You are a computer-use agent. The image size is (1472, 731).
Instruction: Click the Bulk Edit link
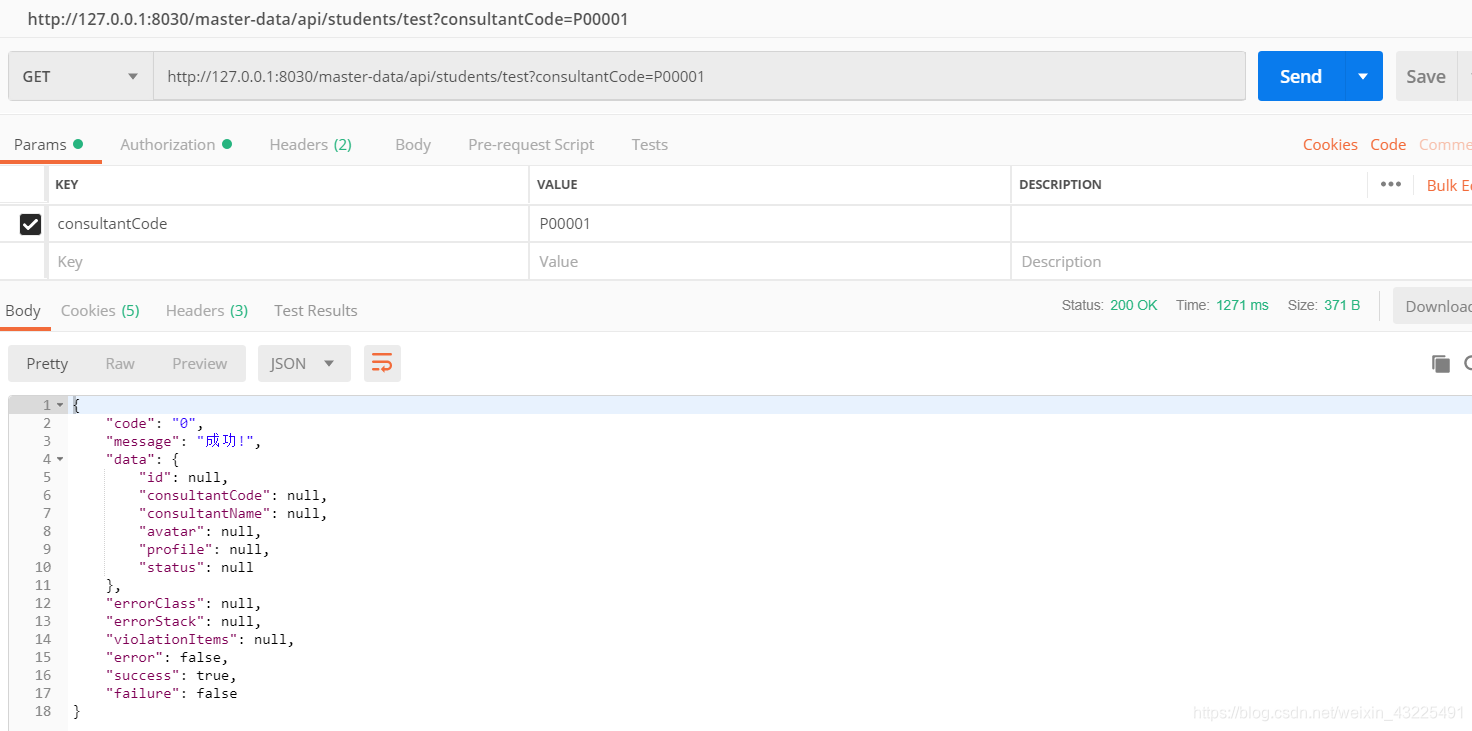pos(1449,185)
